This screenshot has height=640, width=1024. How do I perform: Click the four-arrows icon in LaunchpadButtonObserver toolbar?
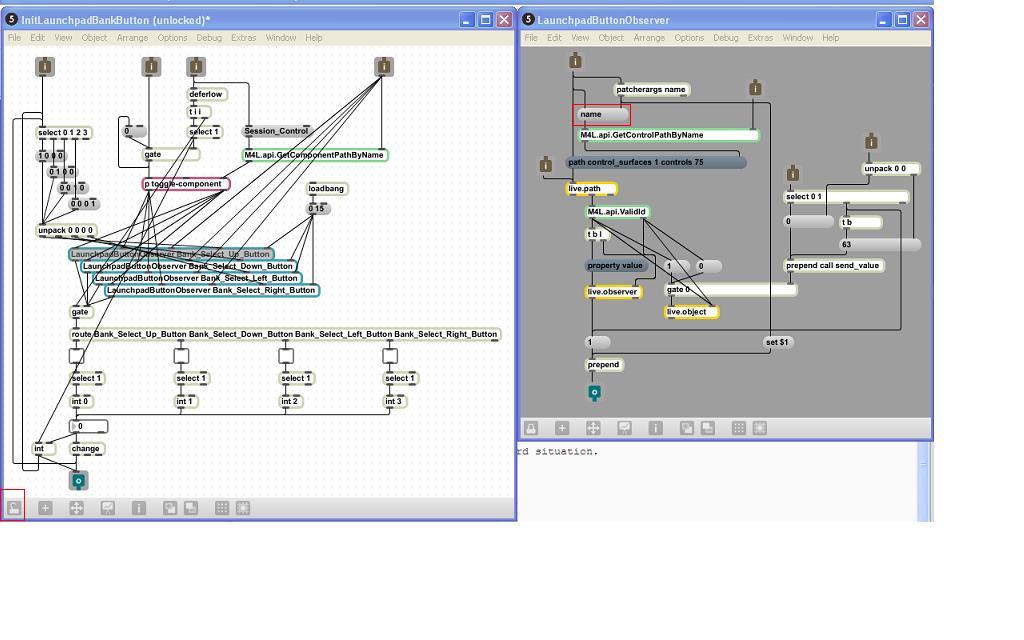(x=593, y=428)
